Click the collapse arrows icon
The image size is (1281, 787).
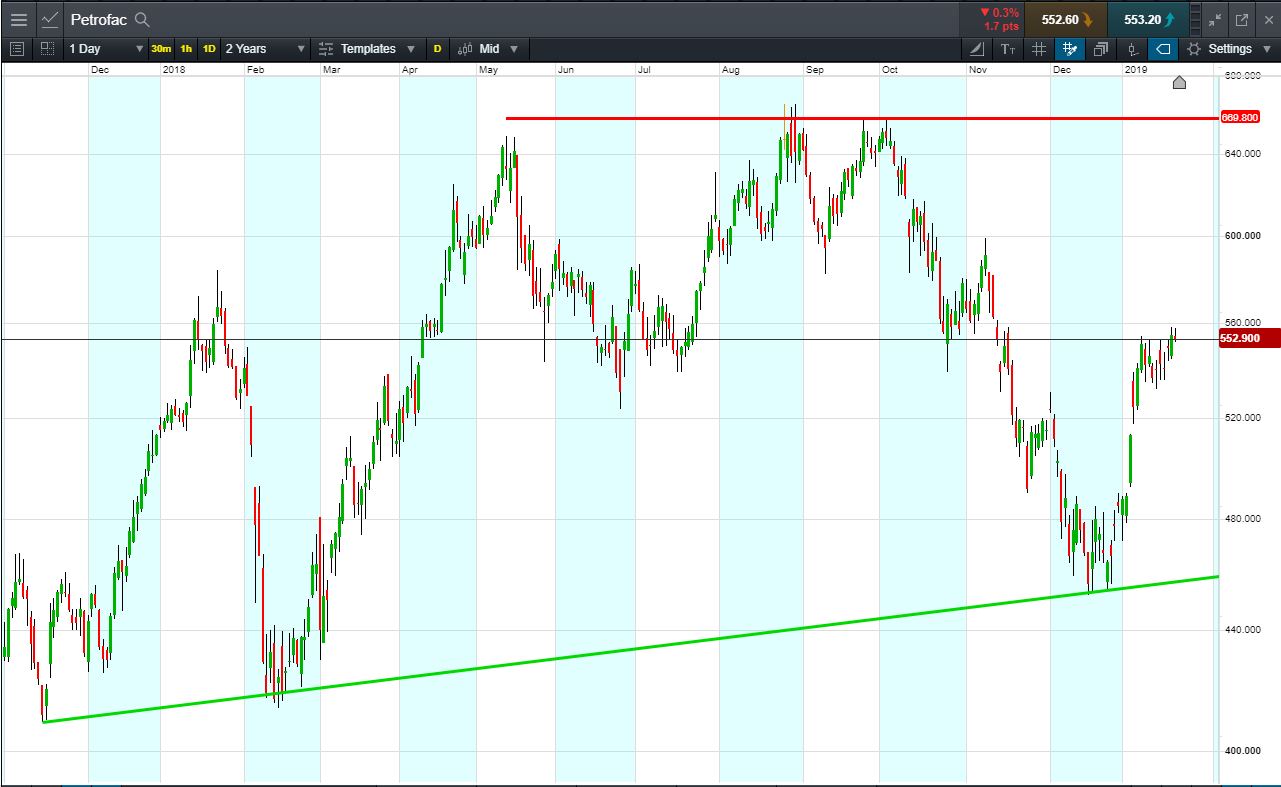(1215, 19)
